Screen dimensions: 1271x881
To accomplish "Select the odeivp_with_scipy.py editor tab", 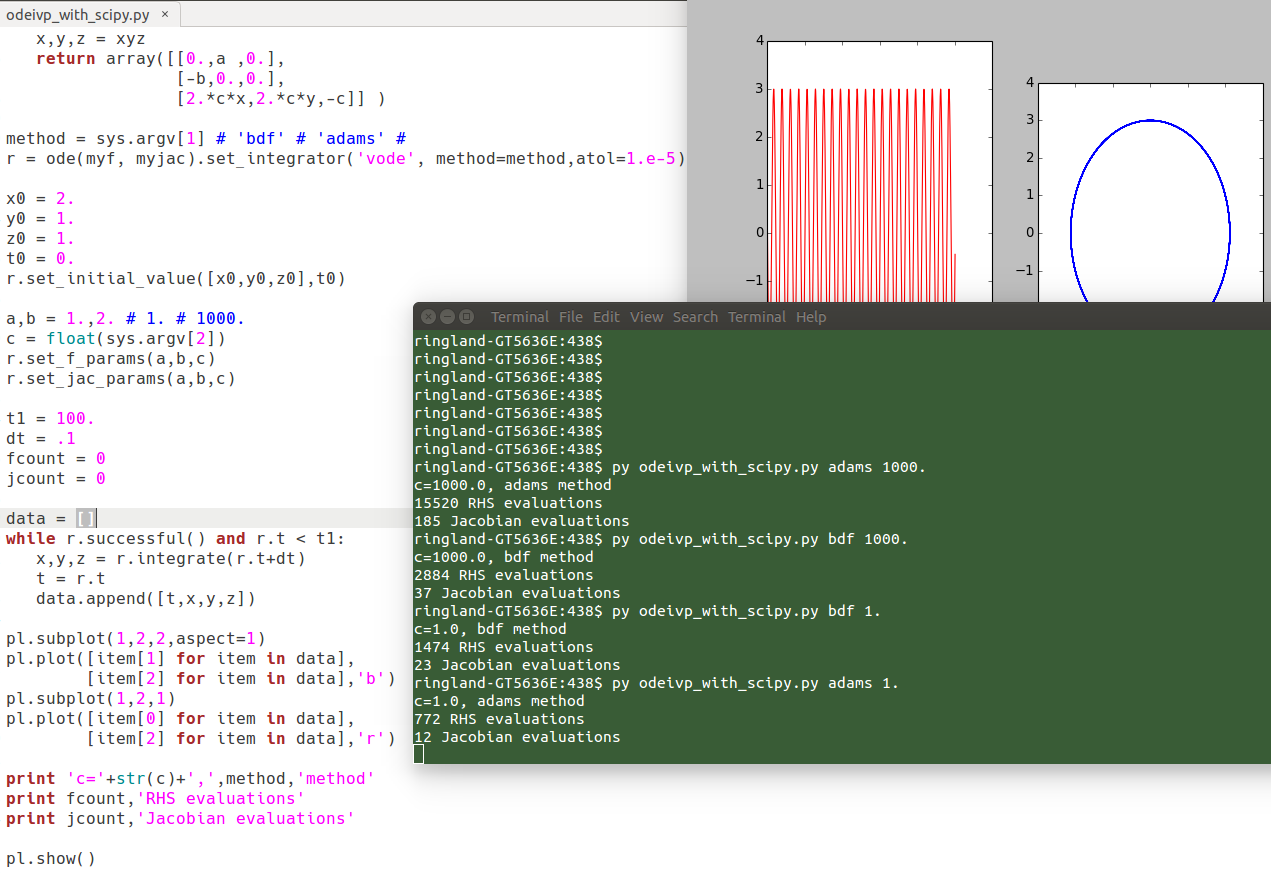I will tap(90, 14).
